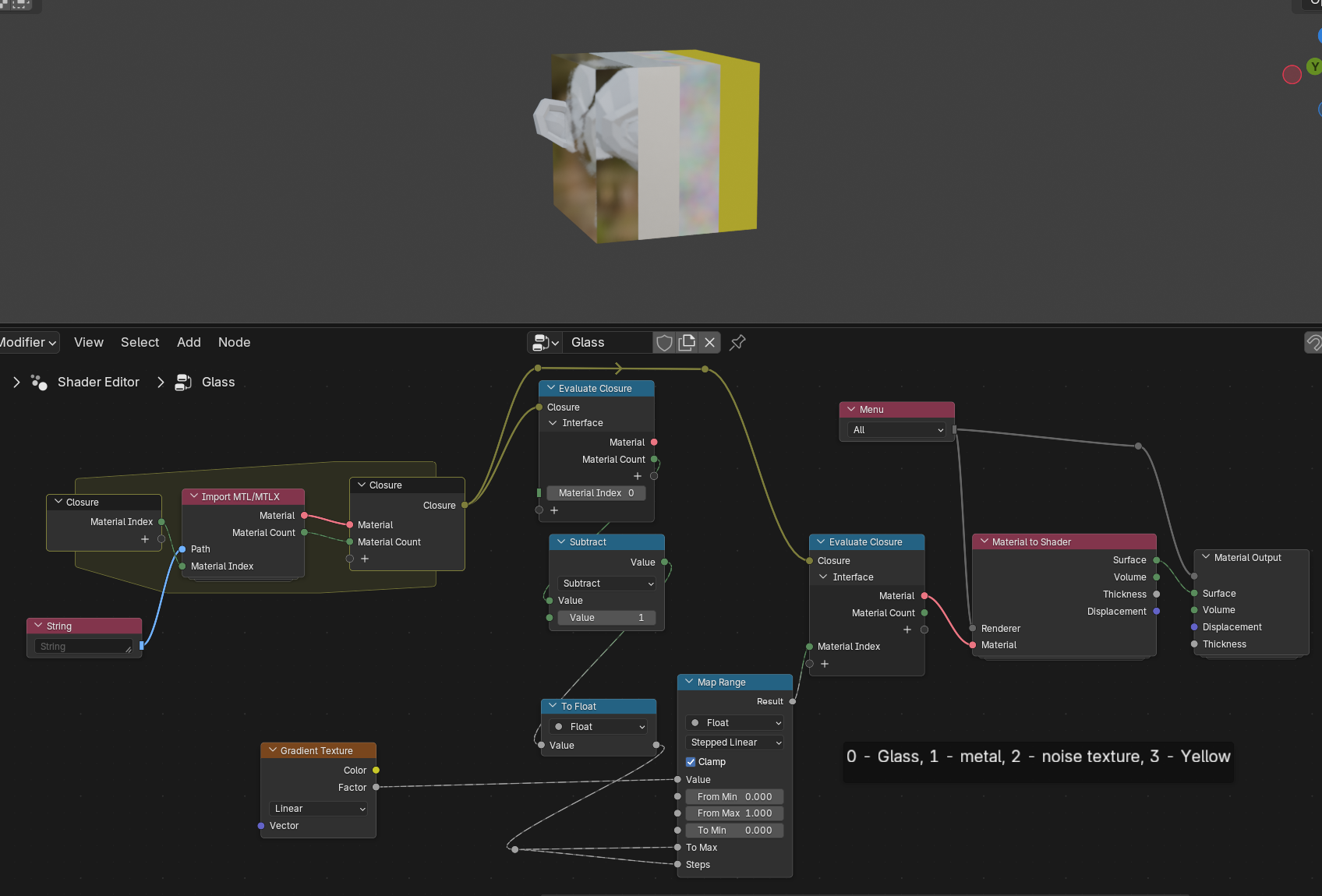
Task: Open the View menu
Action: 89,343
